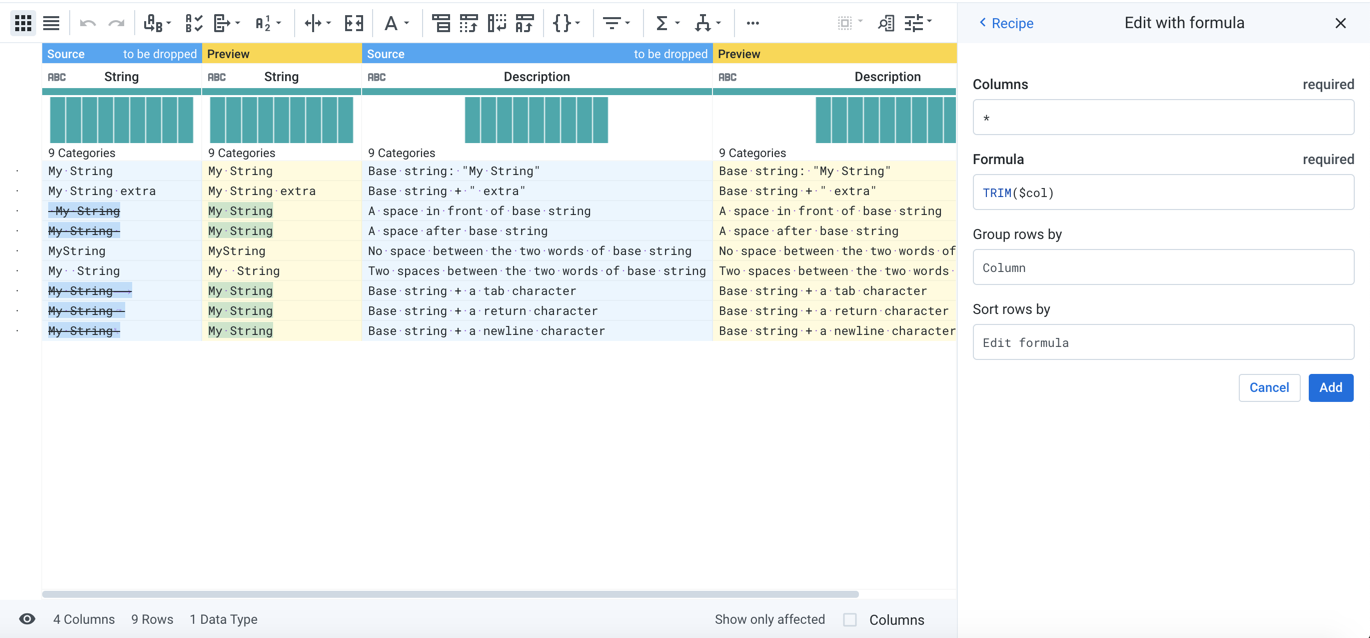Click the aggregate Sigma icon
The height and width of the screenshot is (638, 1370).
click(662, 22)
